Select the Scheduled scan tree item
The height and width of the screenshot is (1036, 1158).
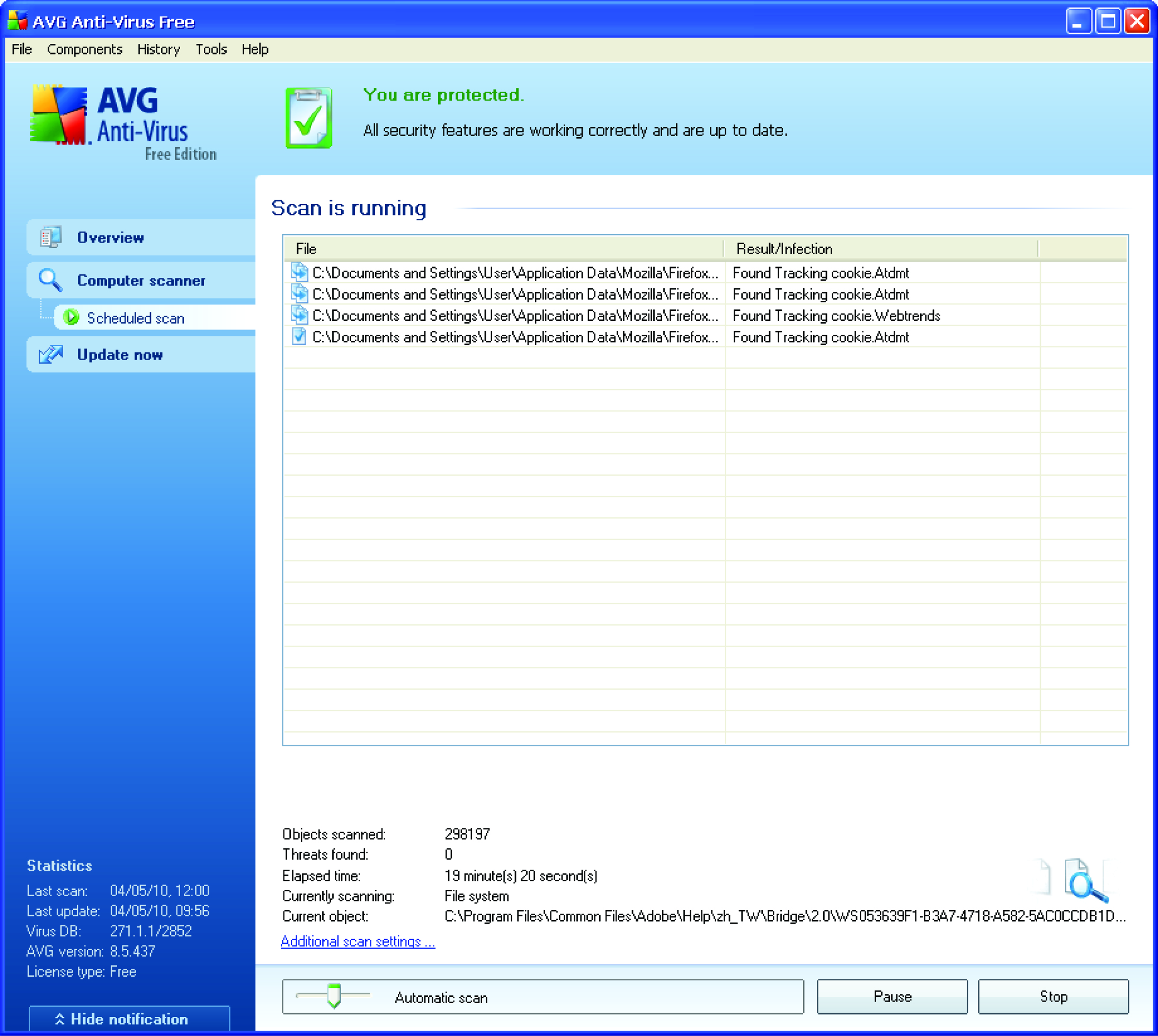coord(136,318)
